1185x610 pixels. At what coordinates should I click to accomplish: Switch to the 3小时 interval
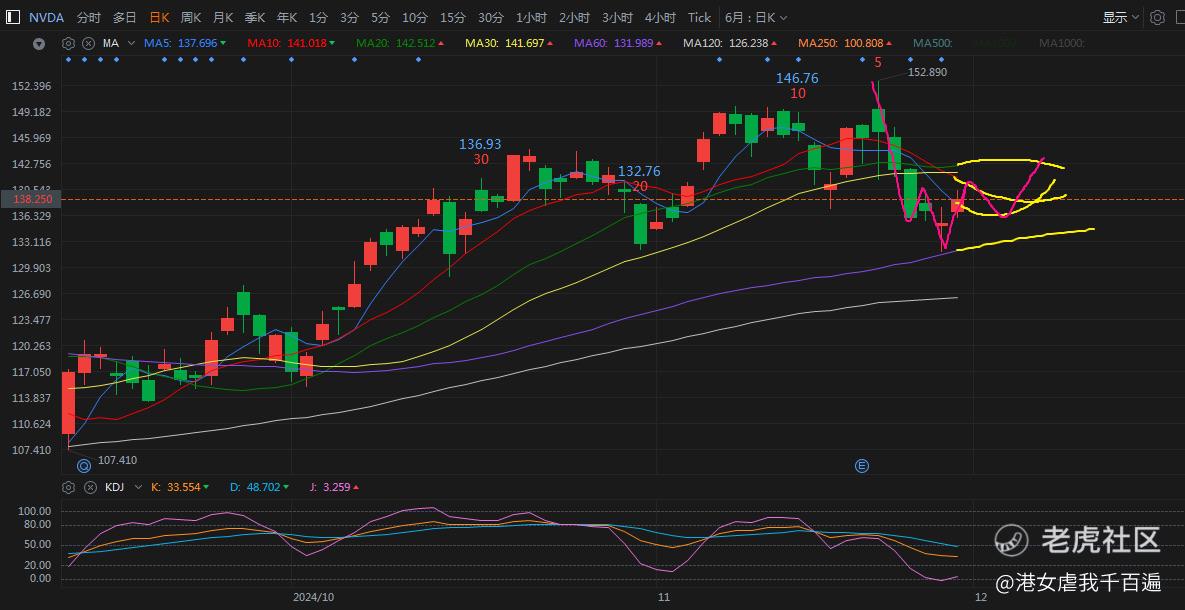click(617, 17)
